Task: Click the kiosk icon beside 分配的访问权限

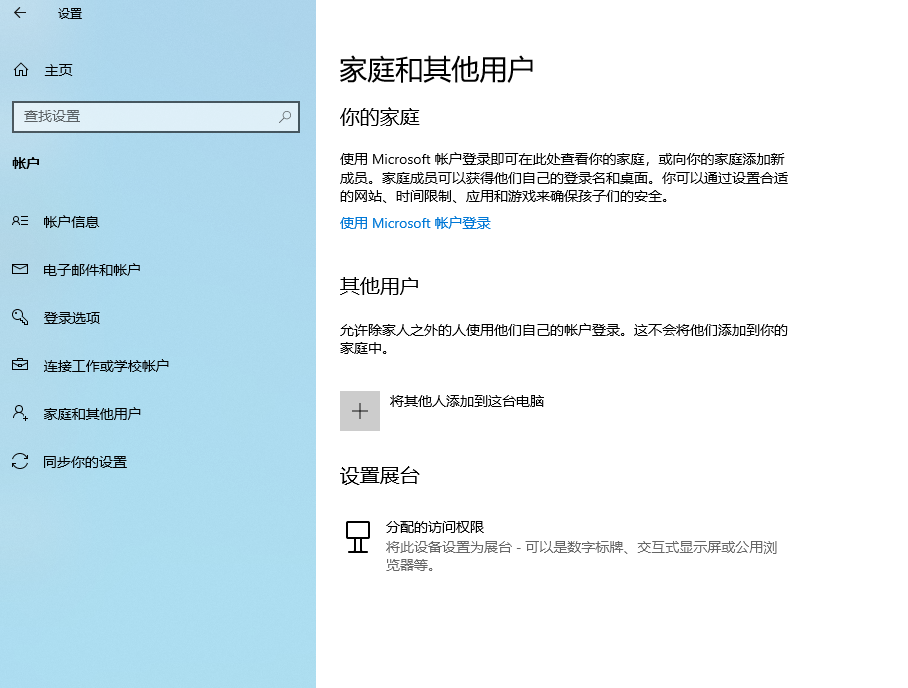Action: tap(358, 537)
